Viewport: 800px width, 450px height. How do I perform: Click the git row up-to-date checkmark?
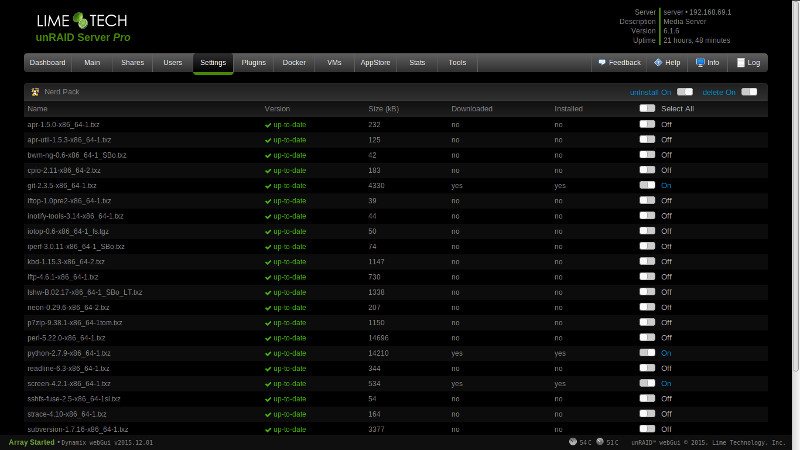click(x=268, y=186)
